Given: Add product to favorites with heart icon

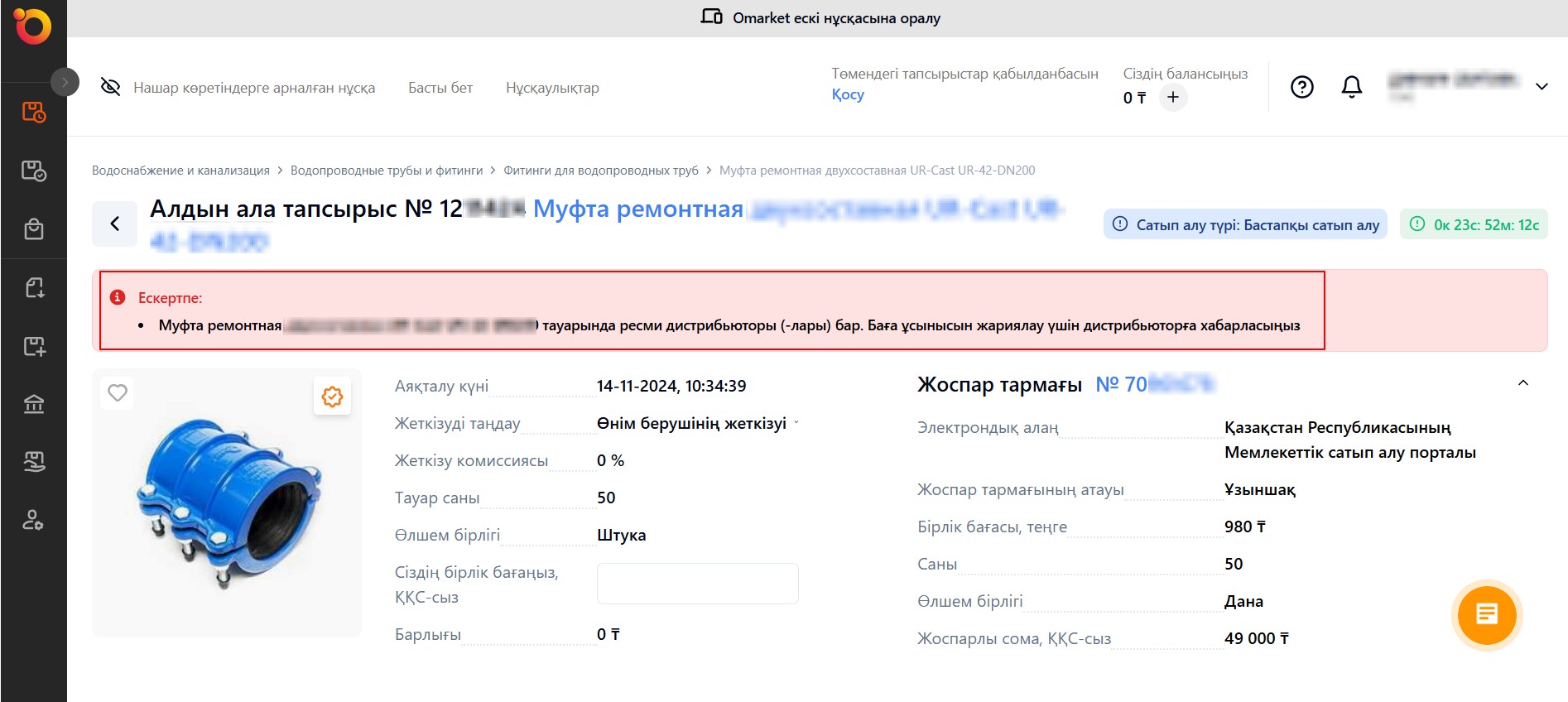Looking at the screenshot, I should (x=118, y=392).
